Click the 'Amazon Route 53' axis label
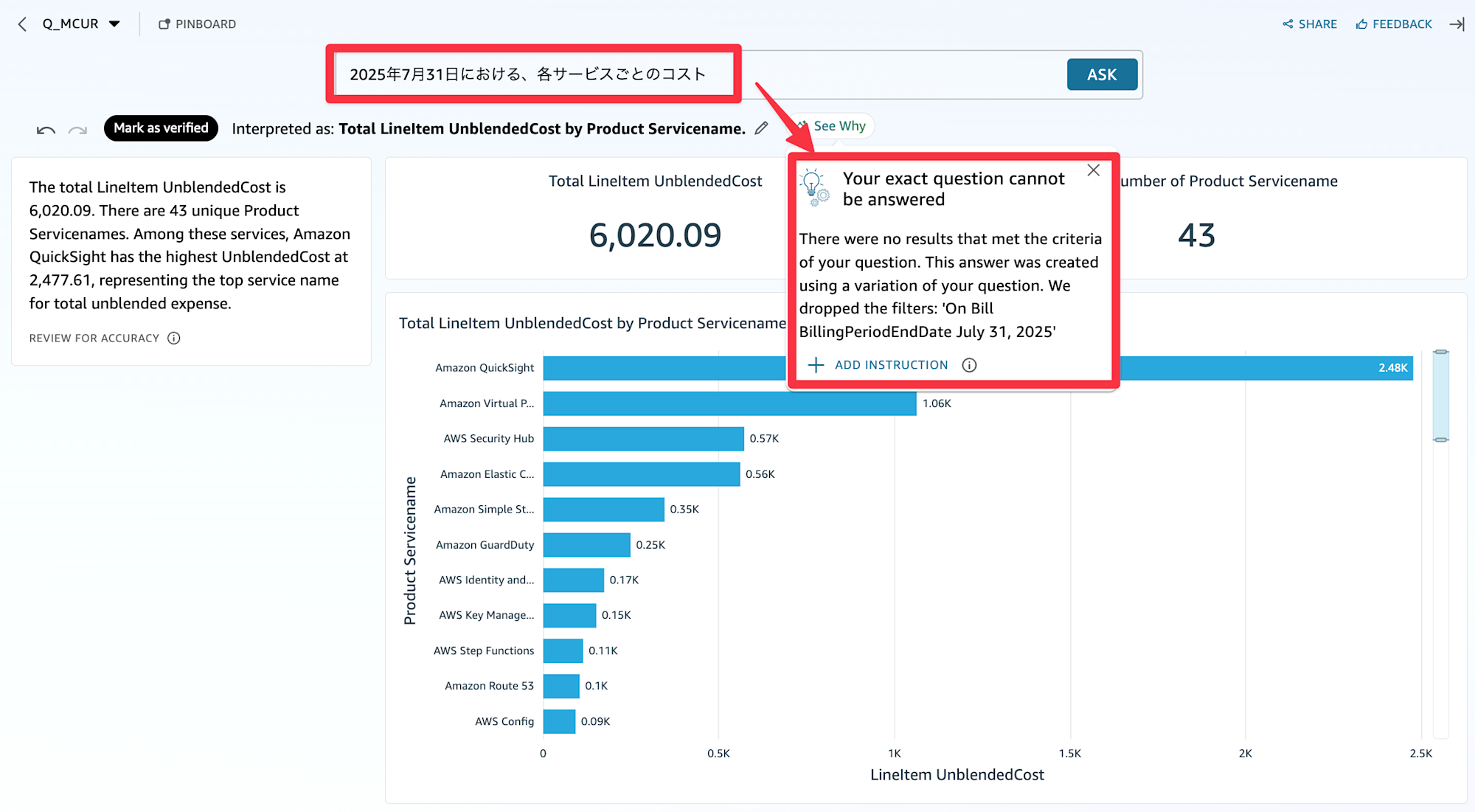Image resolution: width=1475 pixels, height=812 pixels. pyautogui.click(x=489, y=686)
